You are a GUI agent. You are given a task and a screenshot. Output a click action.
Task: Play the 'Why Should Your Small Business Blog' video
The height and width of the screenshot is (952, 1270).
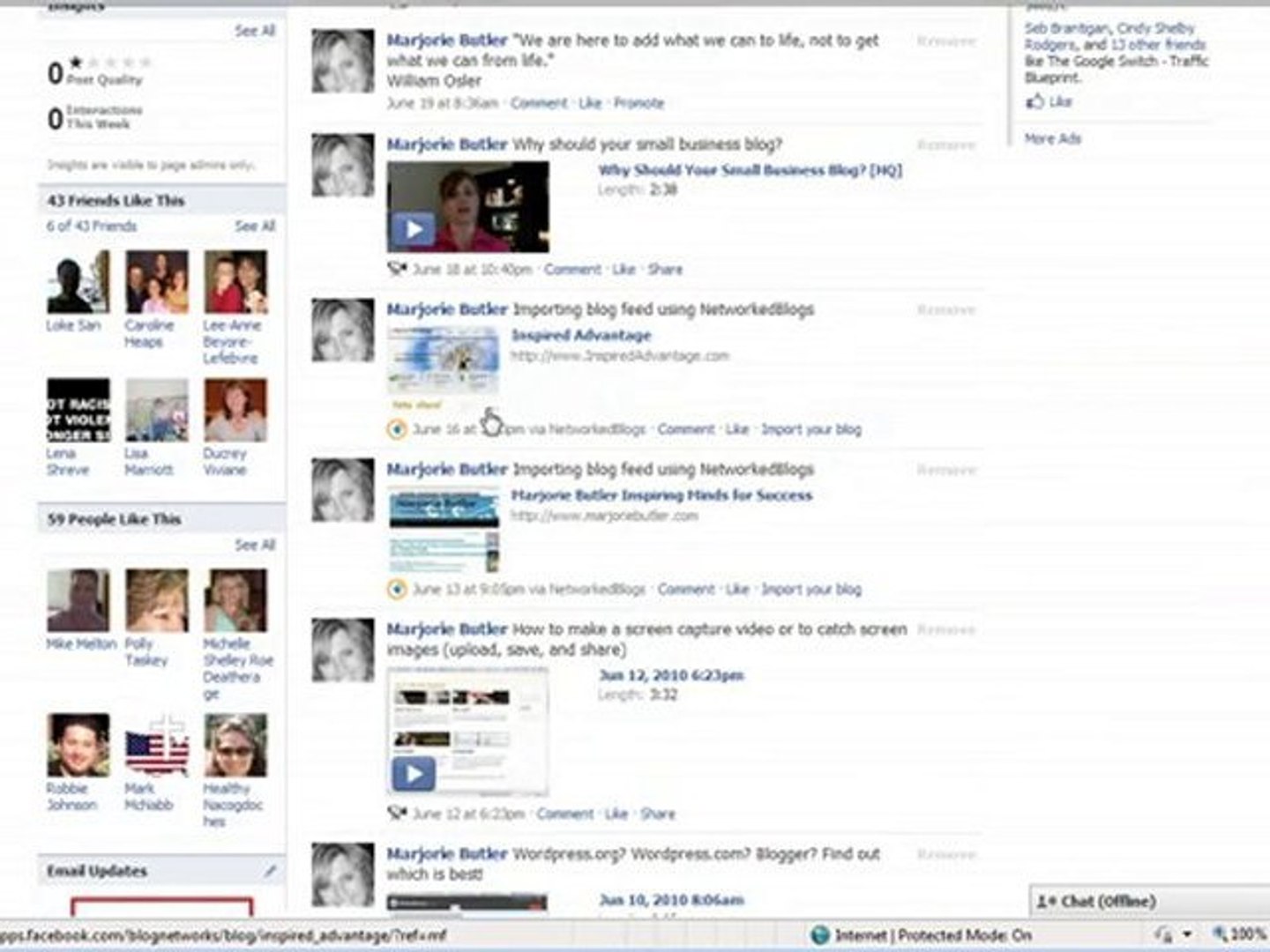pyautogui.click(x=413, y=230)
